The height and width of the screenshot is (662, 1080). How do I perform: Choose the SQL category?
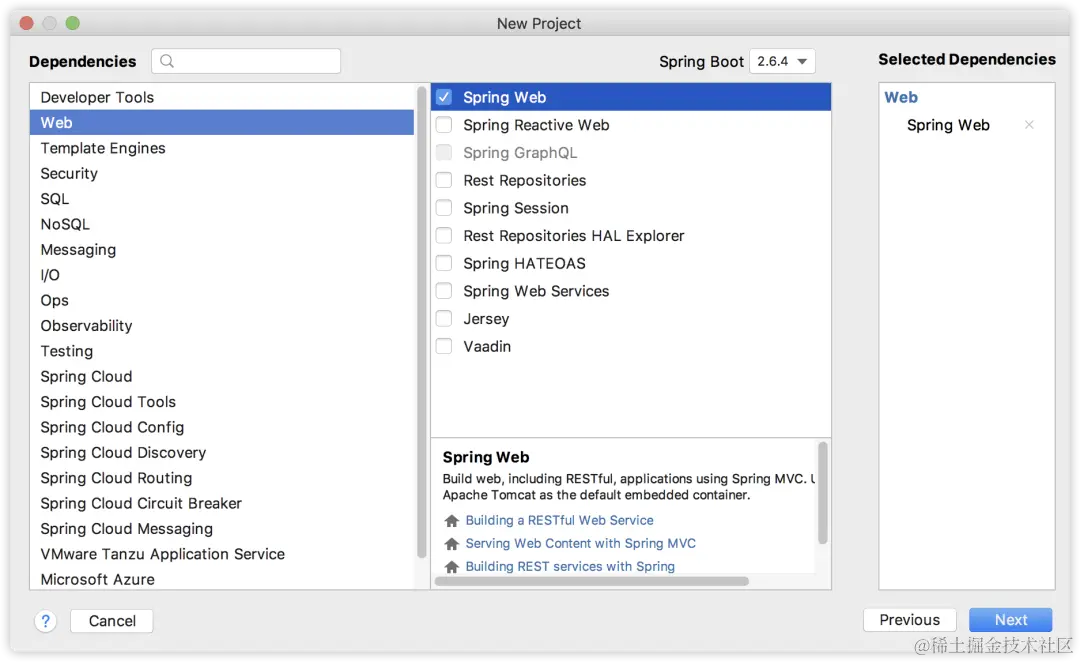(222, 199)
